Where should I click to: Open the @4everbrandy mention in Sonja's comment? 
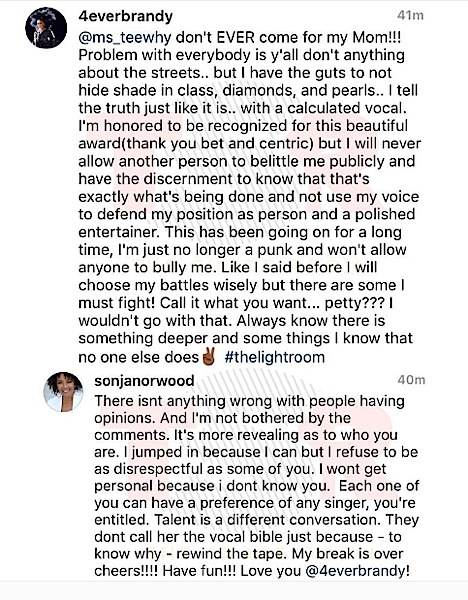[357, 571]
